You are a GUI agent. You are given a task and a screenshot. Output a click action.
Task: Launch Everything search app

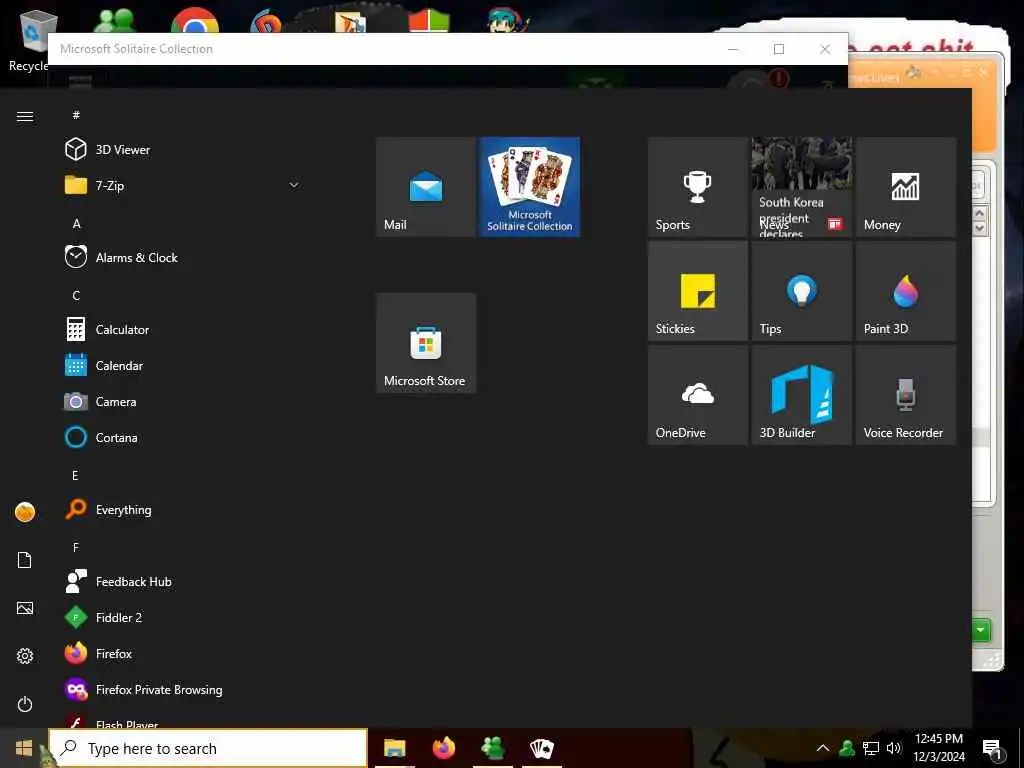tap(183, 509)
